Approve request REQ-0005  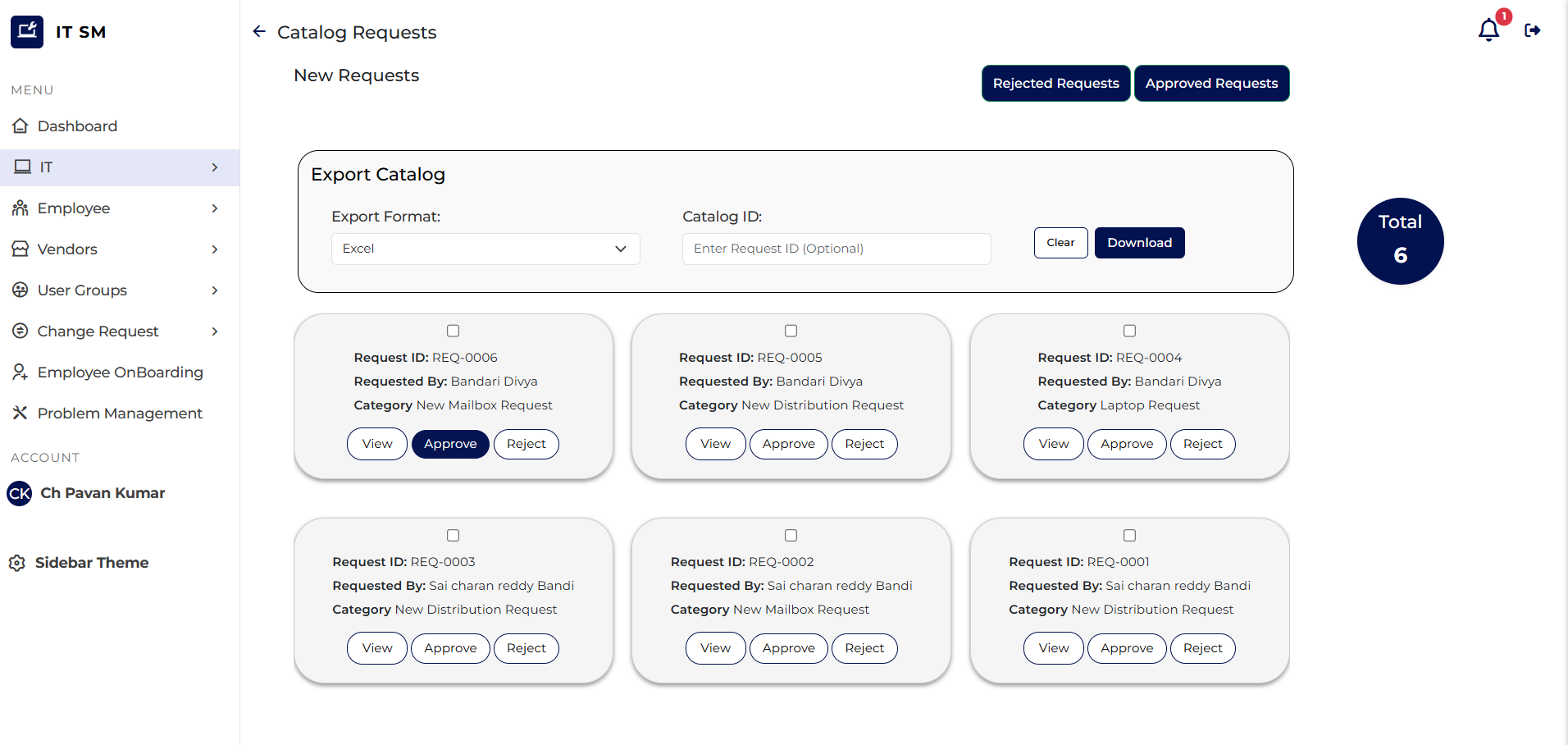788,444
